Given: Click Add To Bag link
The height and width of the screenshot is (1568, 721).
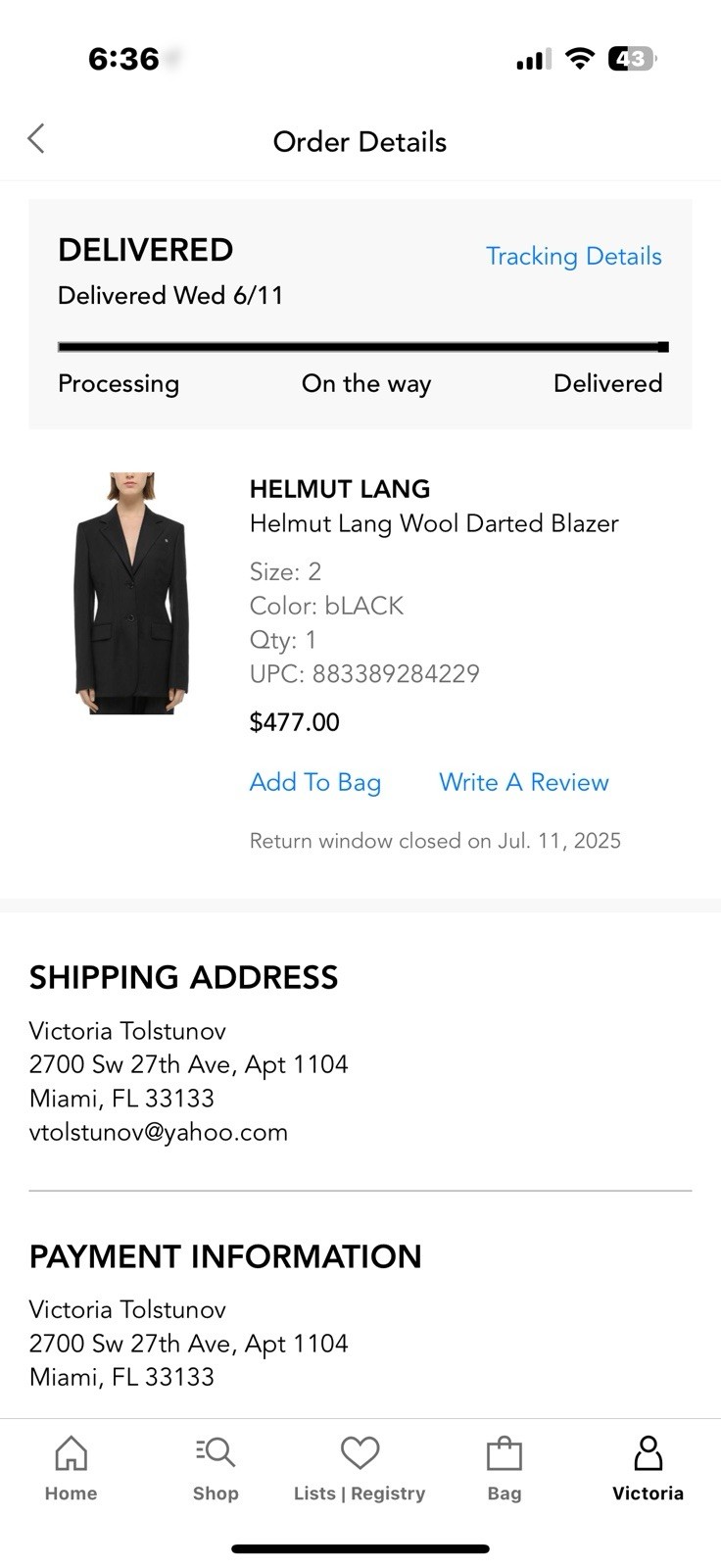Looking at the screenshot, I should [314, 782].
